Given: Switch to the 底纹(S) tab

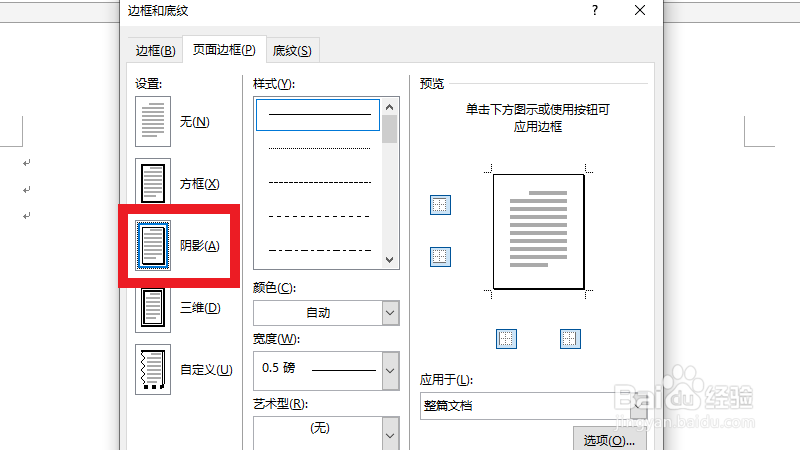Looking at the screenshot, I should [x=292, y=51].
